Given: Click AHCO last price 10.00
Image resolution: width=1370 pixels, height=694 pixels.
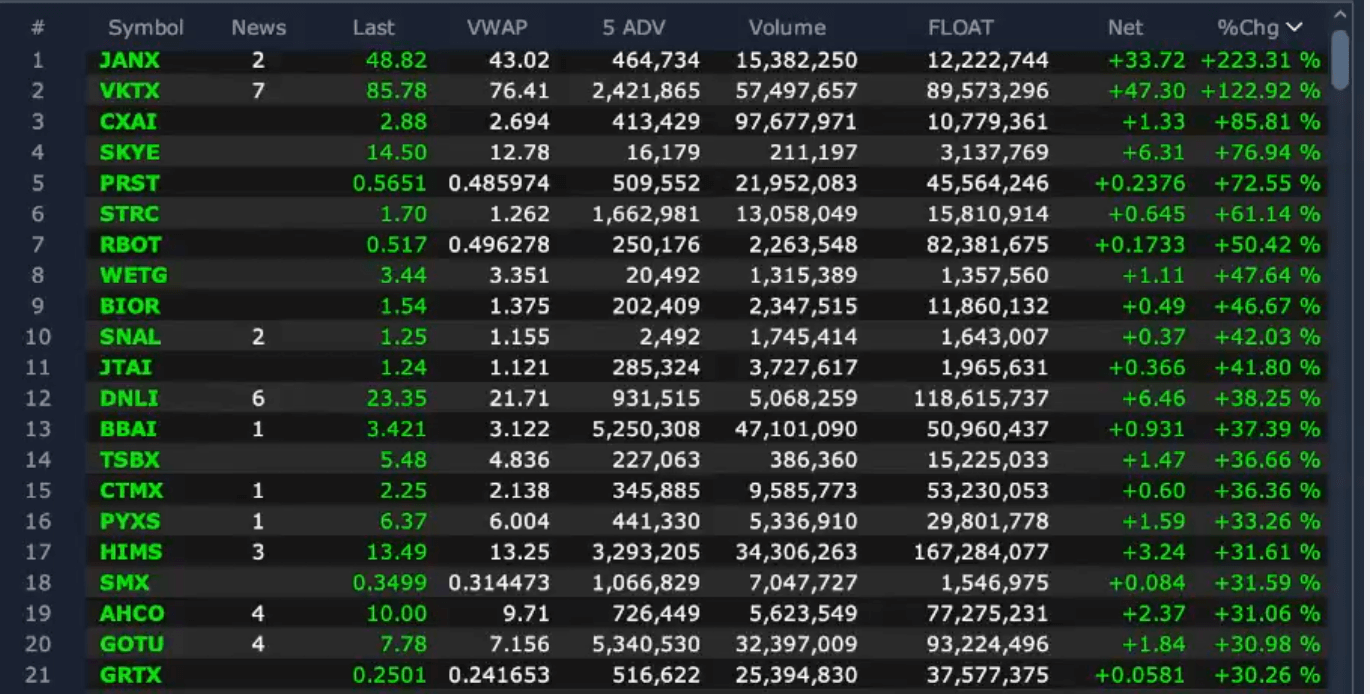Looking at the screenshot, I should [399, 613].
